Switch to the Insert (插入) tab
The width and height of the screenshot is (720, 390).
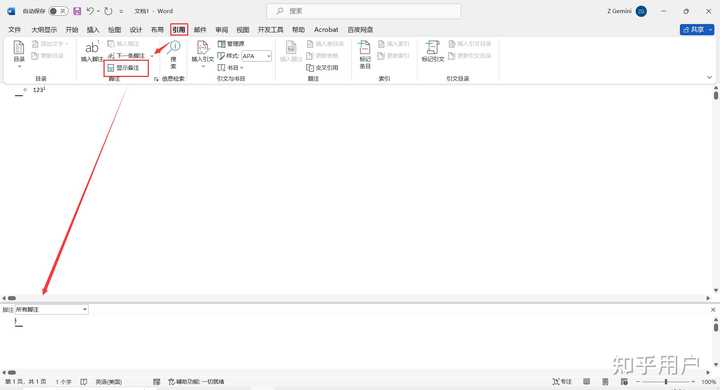(93, 29)
